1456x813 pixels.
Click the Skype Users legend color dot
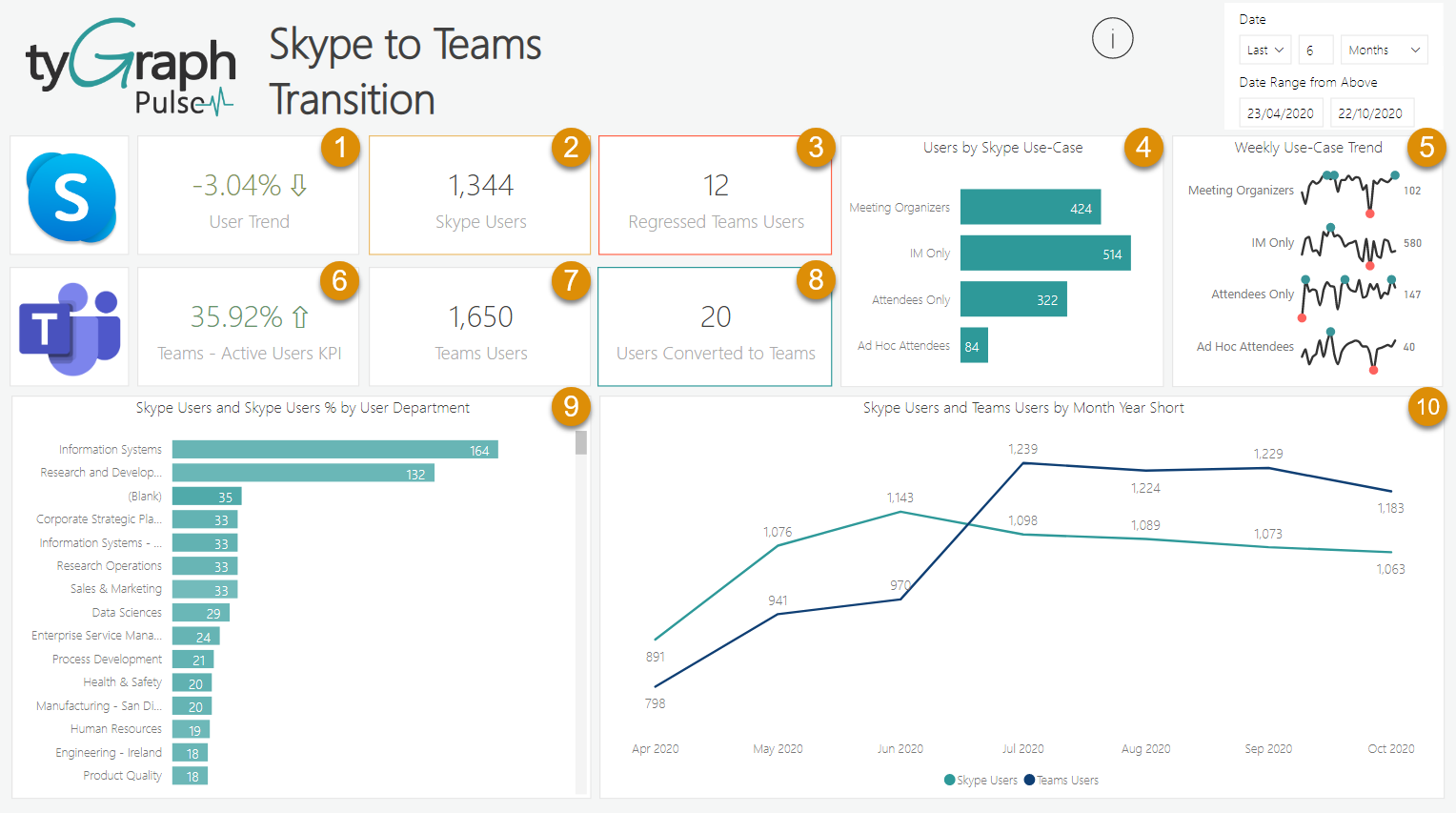(x=949, y=780)
